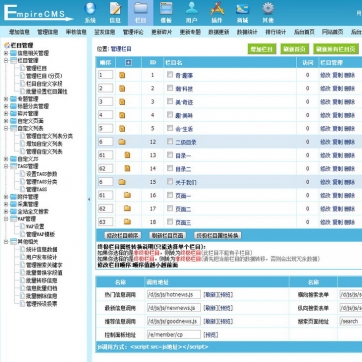
Task: Open the 信息 notepad-and-pencil icon
Action: [x=115, y=9]
